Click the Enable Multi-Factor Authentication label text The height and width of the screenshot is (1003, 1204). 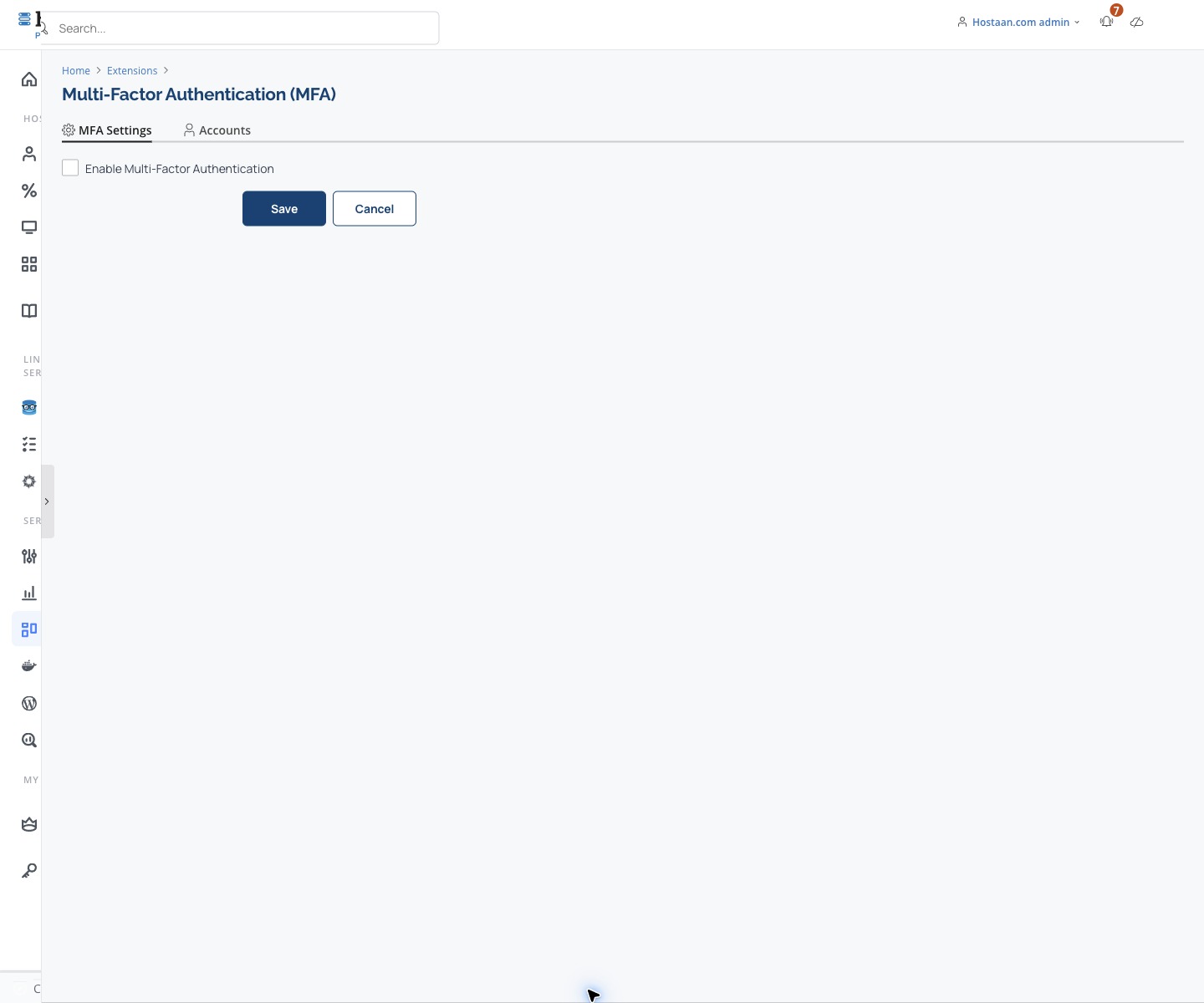180,169
